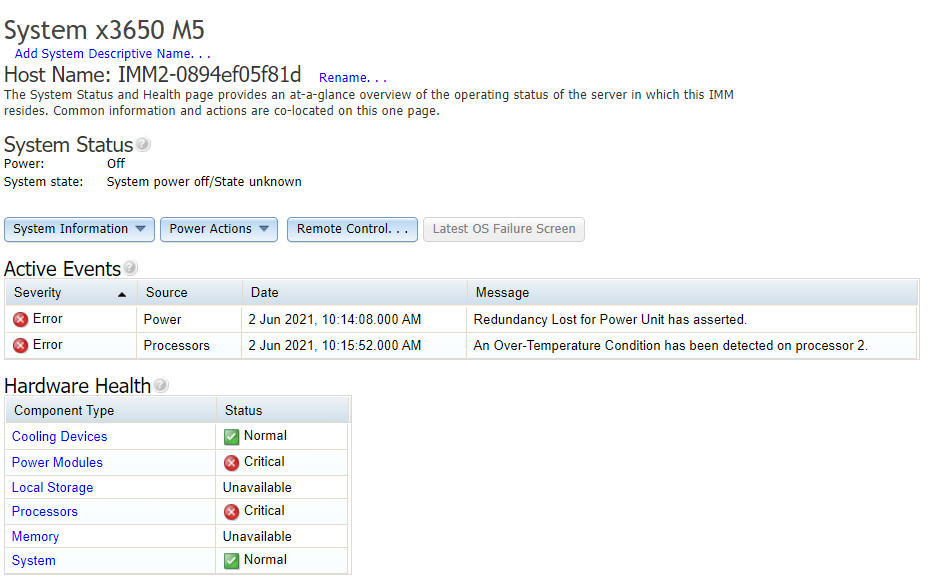The width and height of the screenshot is (945, 582).
Task: Open the Cooling Devices link
Action: click(60, 437)
